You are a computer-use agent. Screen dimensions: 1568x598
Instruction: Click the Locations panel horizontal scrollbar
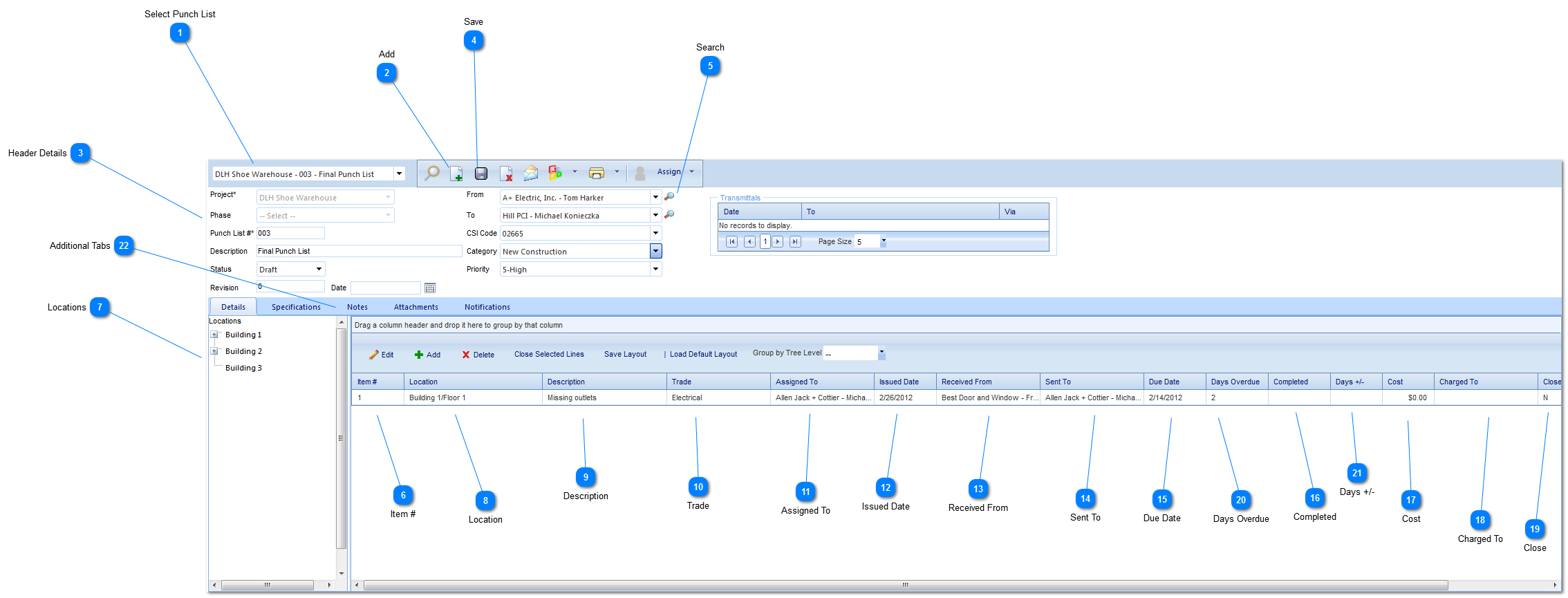point(267,586)
